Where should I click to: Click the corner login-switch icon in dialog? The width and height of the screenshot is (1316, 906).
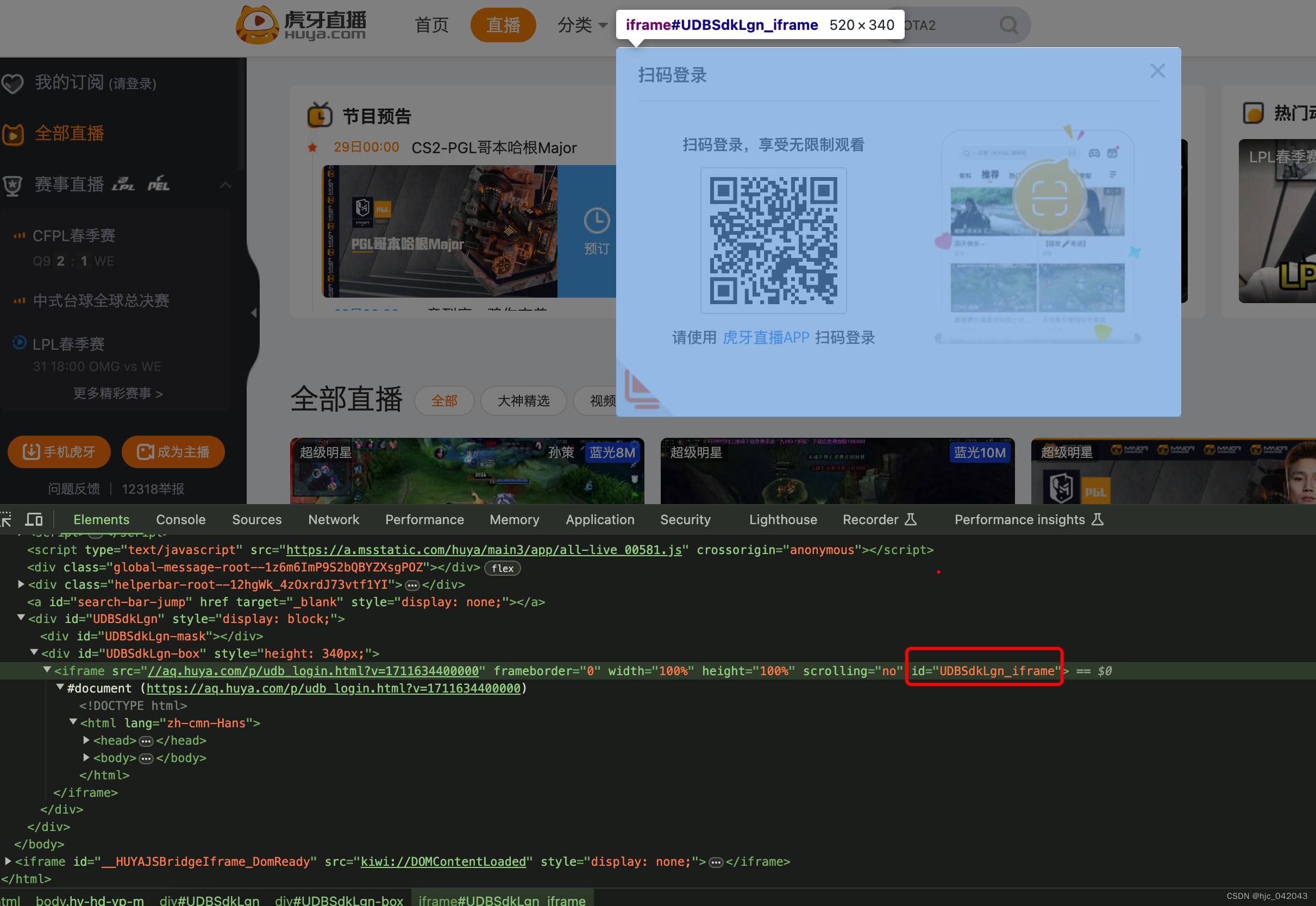[x=641, y=389]
